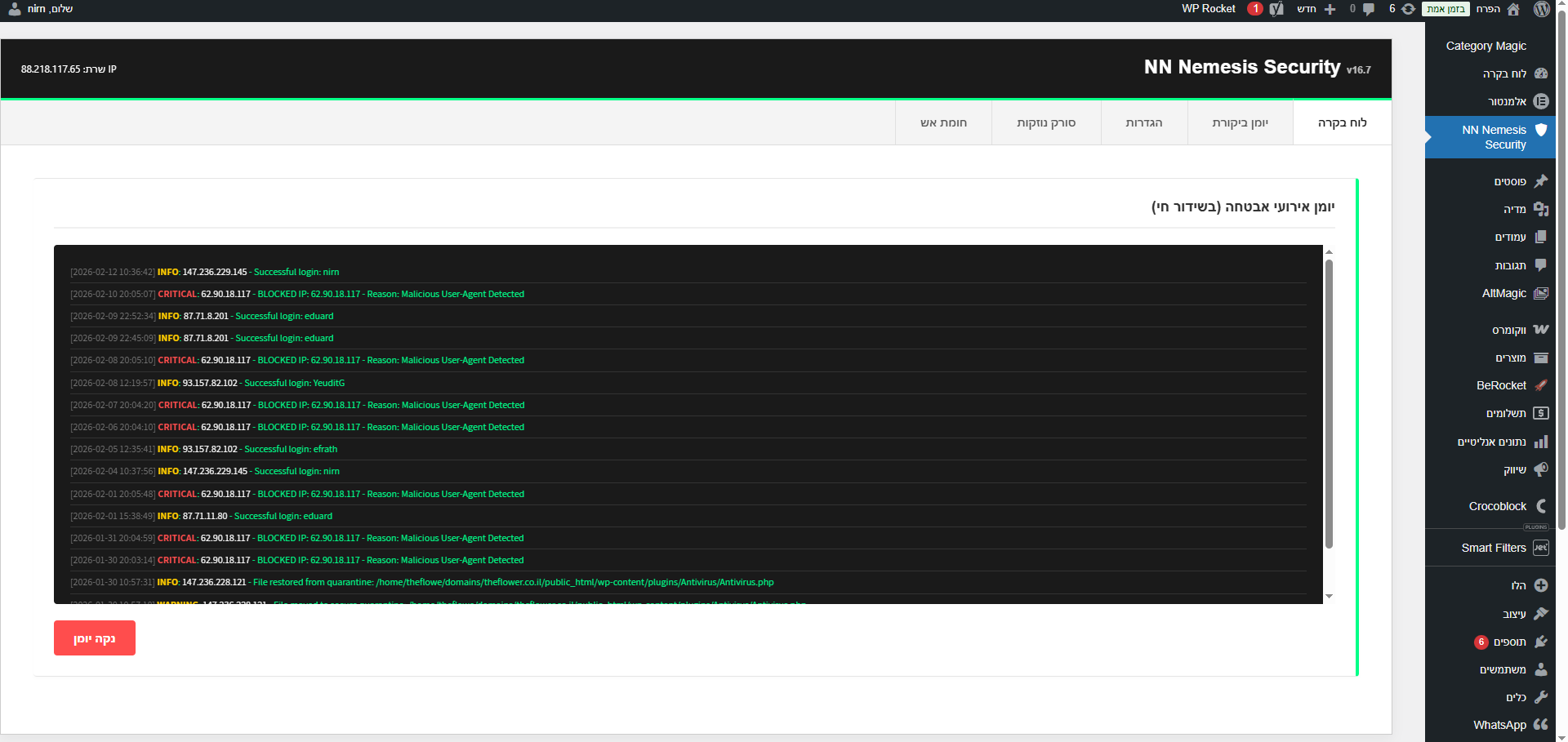The image size is (1568, 742).
Task: Open the AltMagic sidebar icon
Action: coord(1540,293)
